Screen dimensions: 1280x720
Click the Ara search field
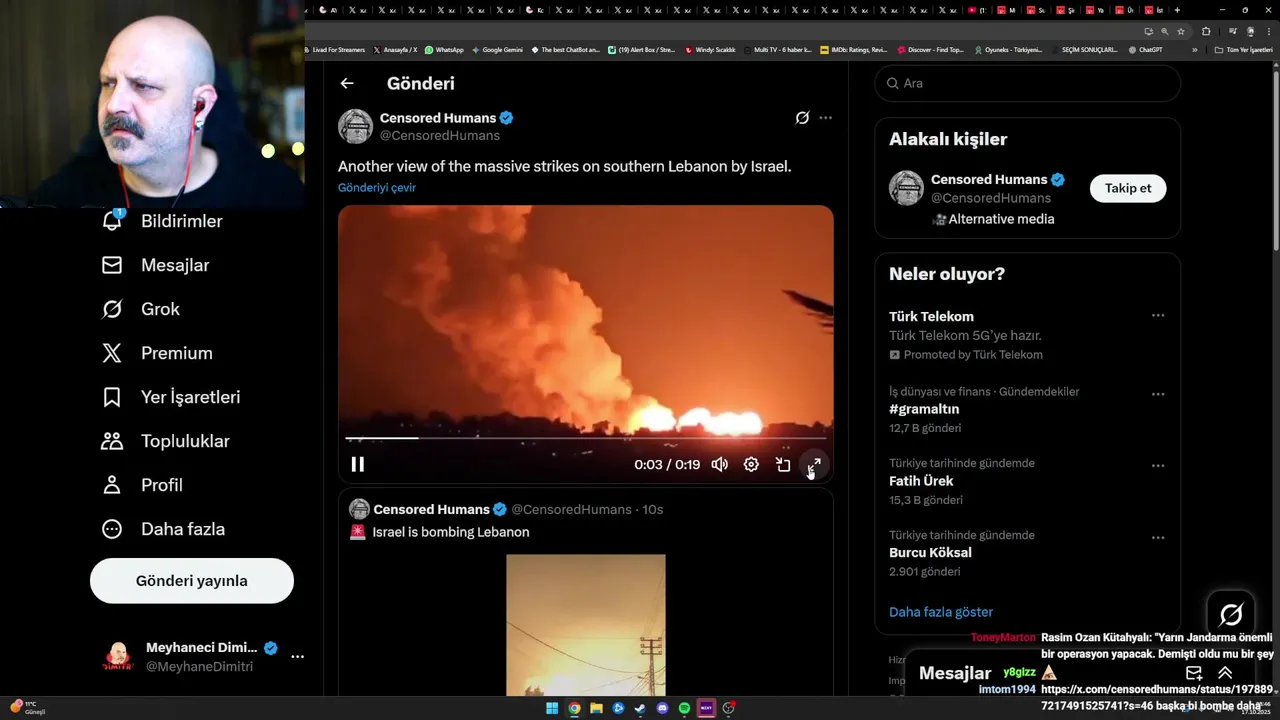coord(1027,83)
